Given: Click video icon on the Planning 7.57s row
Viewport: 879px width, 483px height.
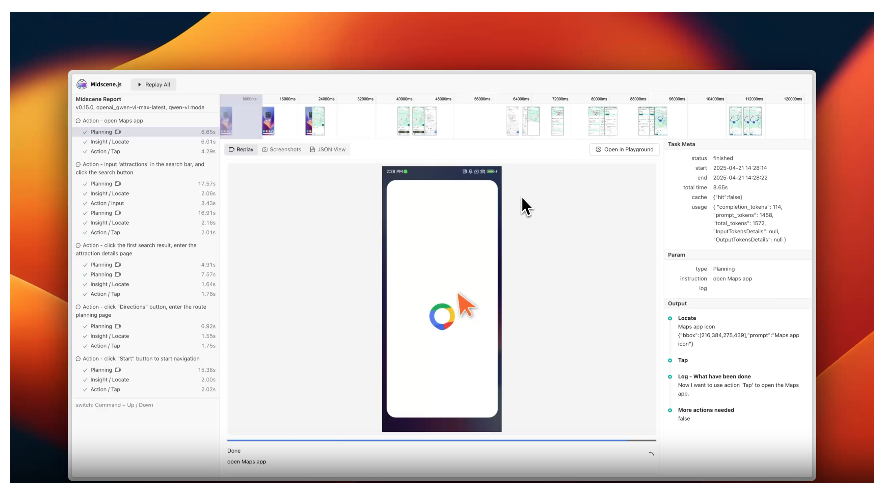Looking at the screenshot, I should [118, 275].
